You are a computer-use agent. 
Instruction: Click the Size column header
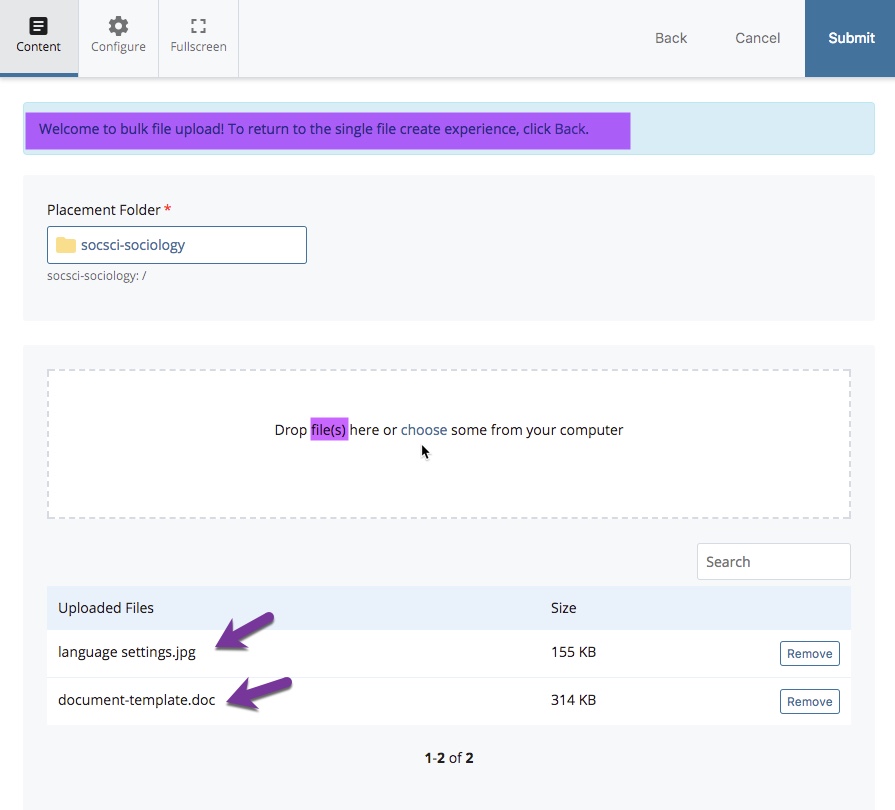point(563,608)
